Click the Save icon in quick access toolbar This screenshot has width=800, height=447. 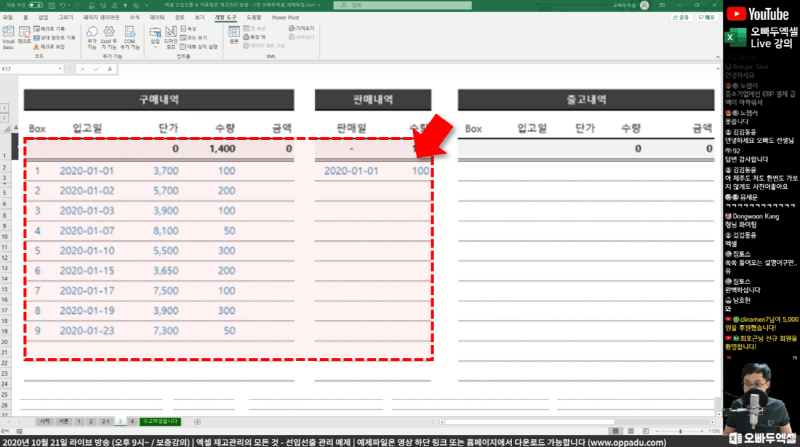point(52,5)
